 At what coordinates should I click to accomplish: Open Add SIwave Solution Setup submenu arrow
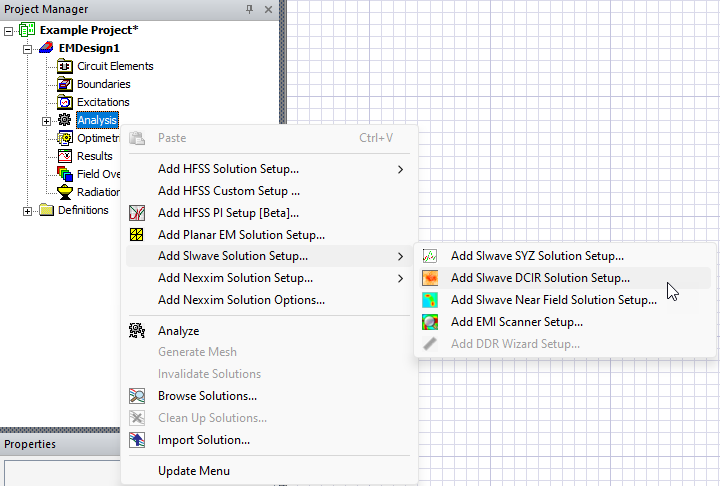click(x=400, y=256)
